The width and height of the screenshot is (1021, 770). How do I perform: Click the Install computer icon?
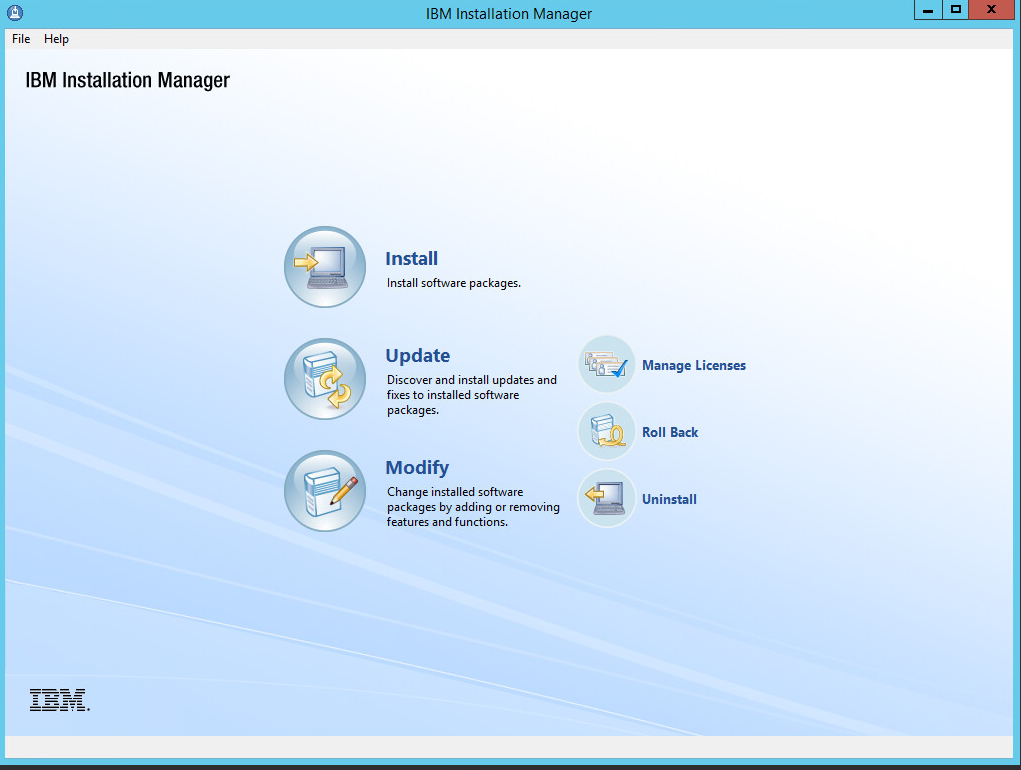(325, 267)
